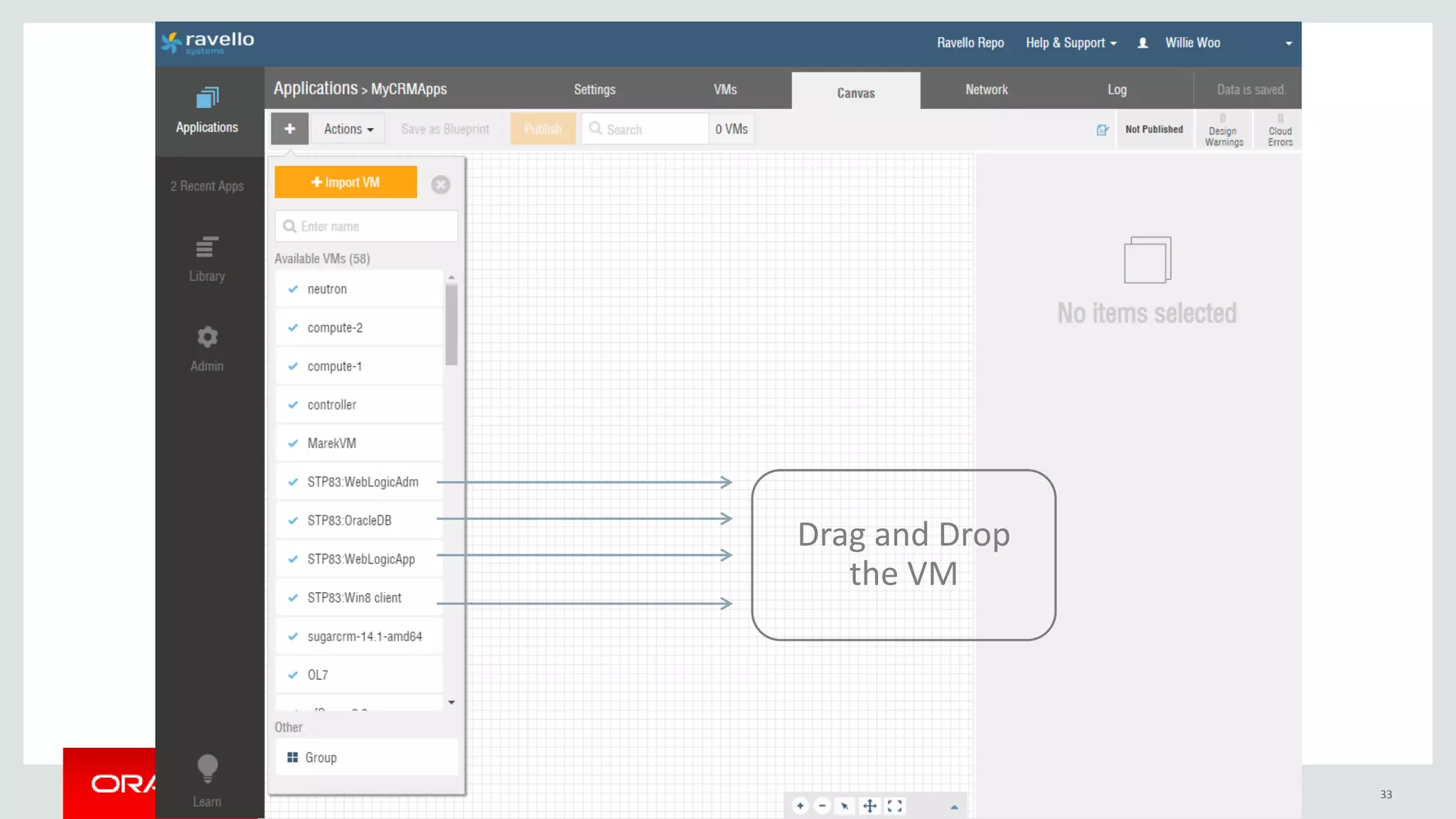Toggle the controller checkmark
The image size is (1456, 819).
293,405
